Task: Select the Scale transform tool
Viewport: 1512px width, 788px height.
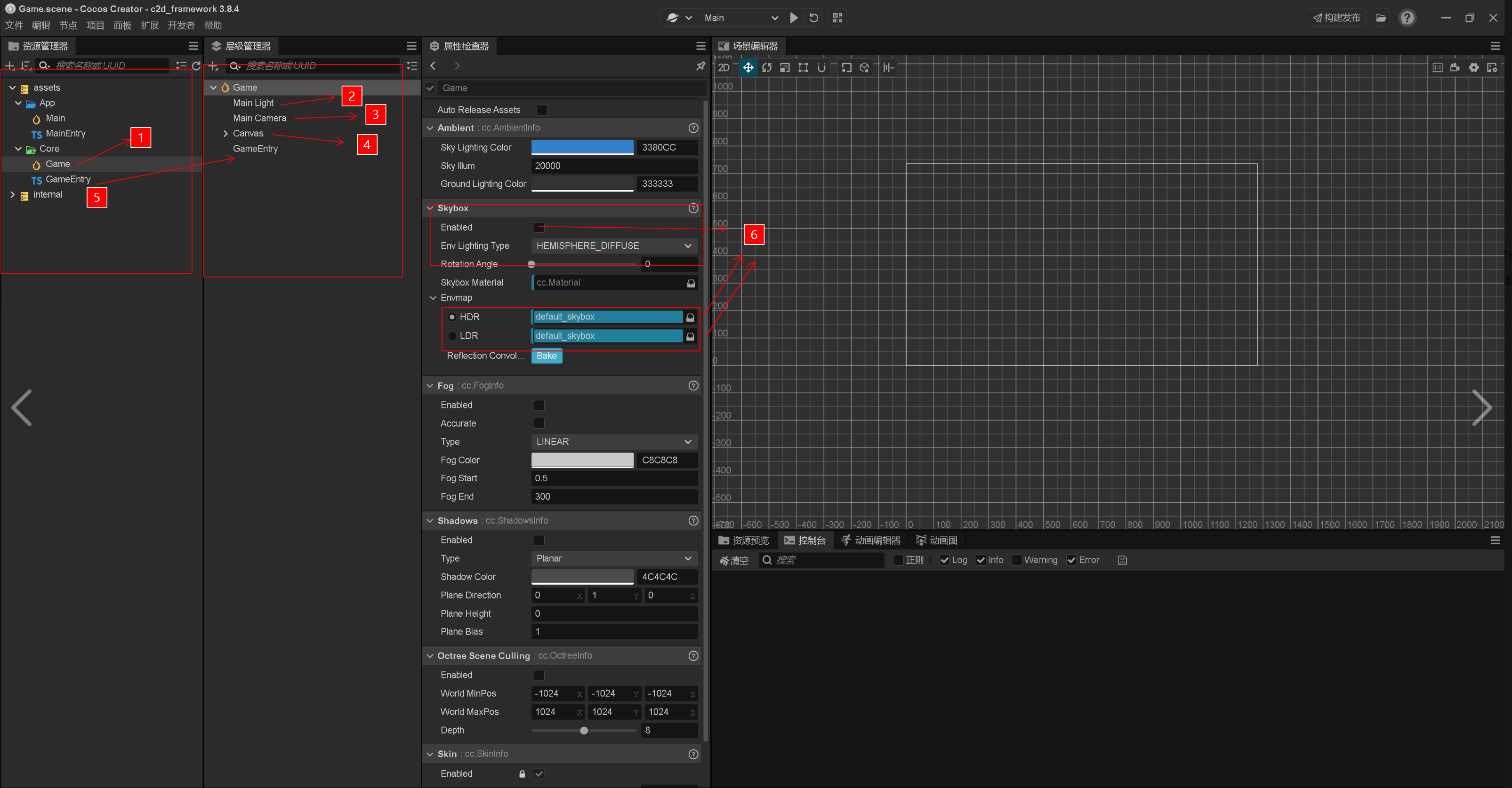Action: coord(785,67)
